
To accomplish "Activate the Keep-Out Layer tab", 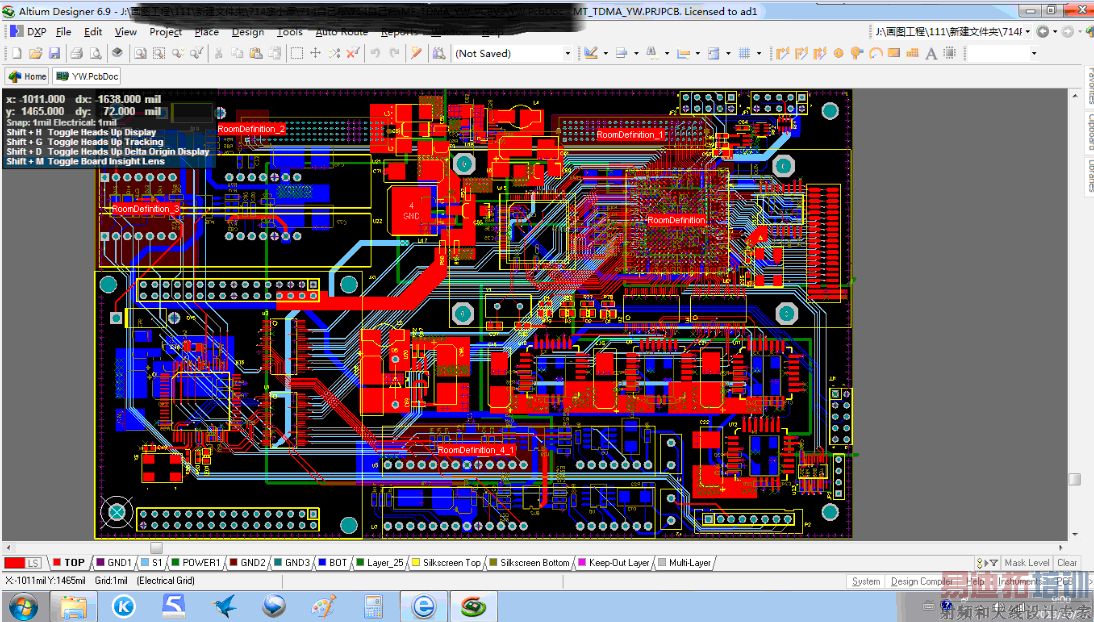I will tap(615, 563).
